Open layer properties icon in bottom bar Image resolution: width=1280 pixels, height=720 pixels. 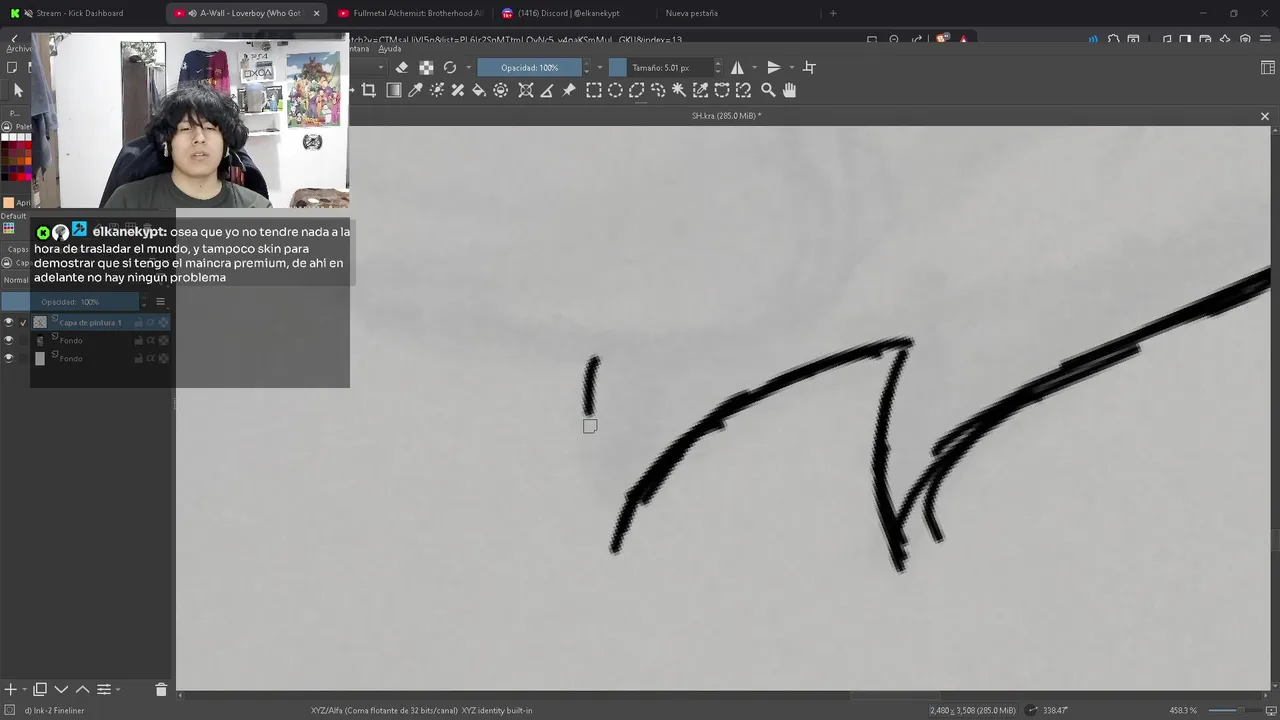click(x=104, y=689)
